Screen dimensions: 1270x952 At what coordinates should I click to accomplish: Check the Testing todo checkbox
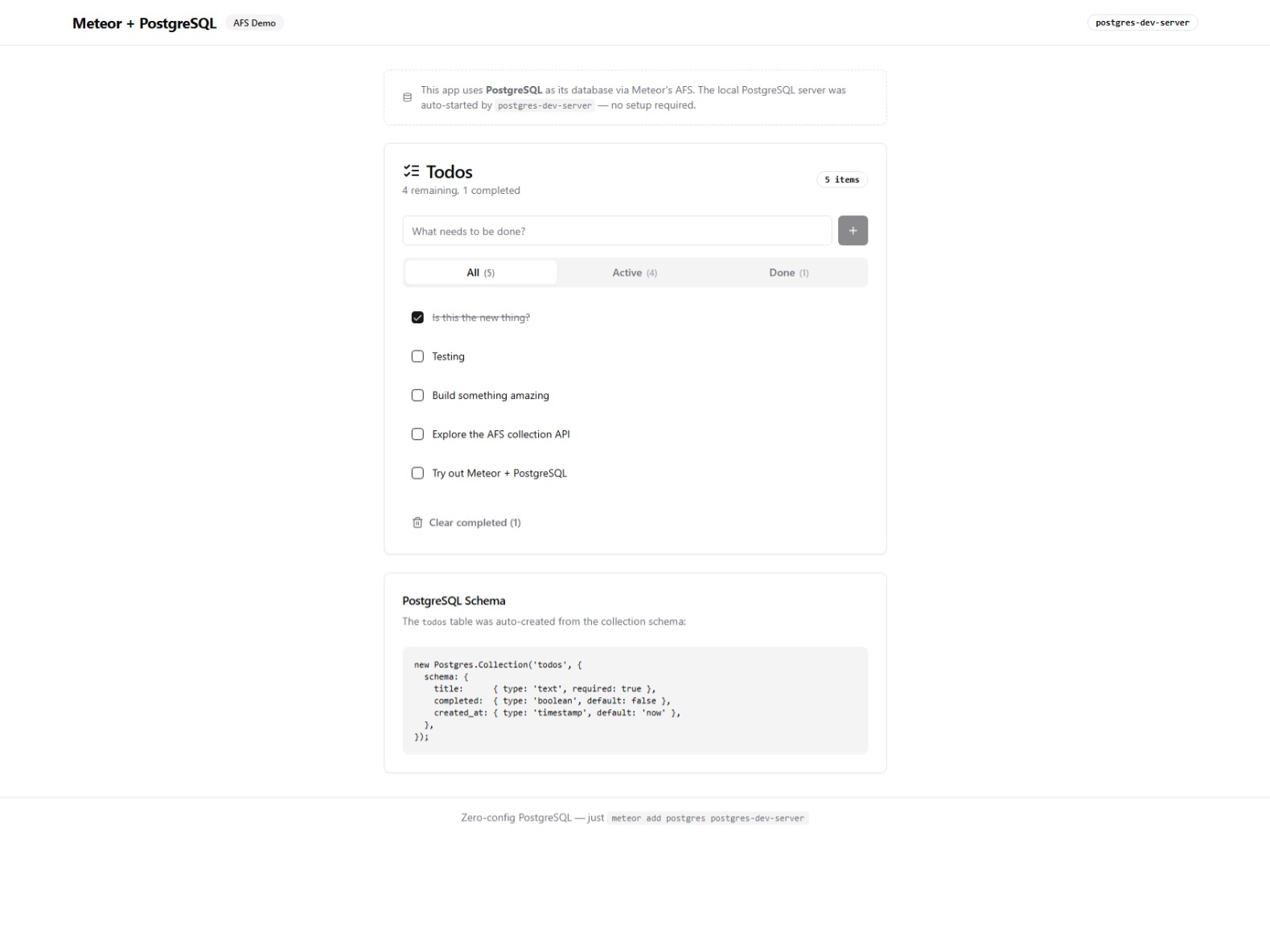(x=417, y=356)
